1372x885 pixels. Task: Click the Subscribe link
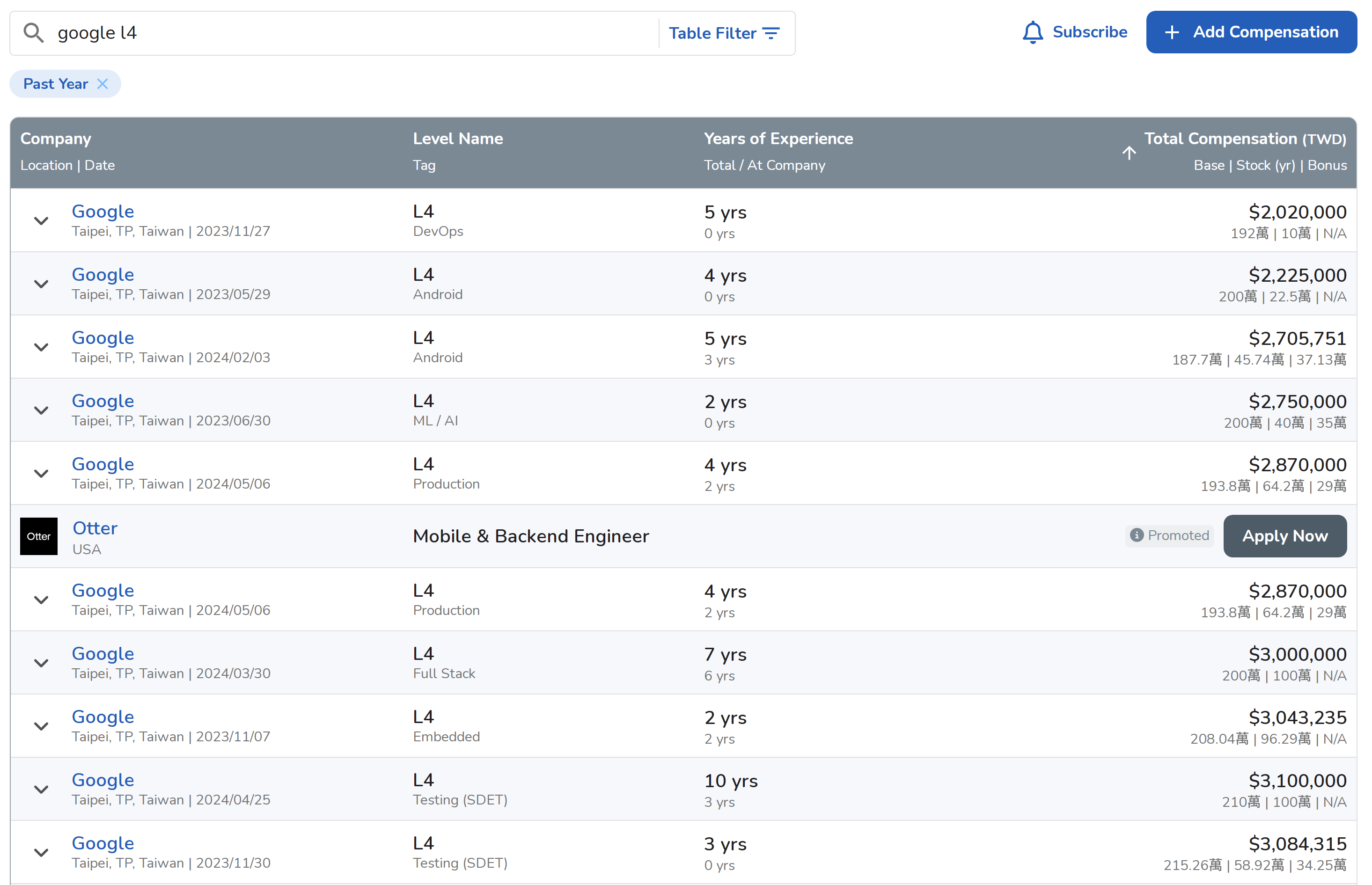point(1090,32)
